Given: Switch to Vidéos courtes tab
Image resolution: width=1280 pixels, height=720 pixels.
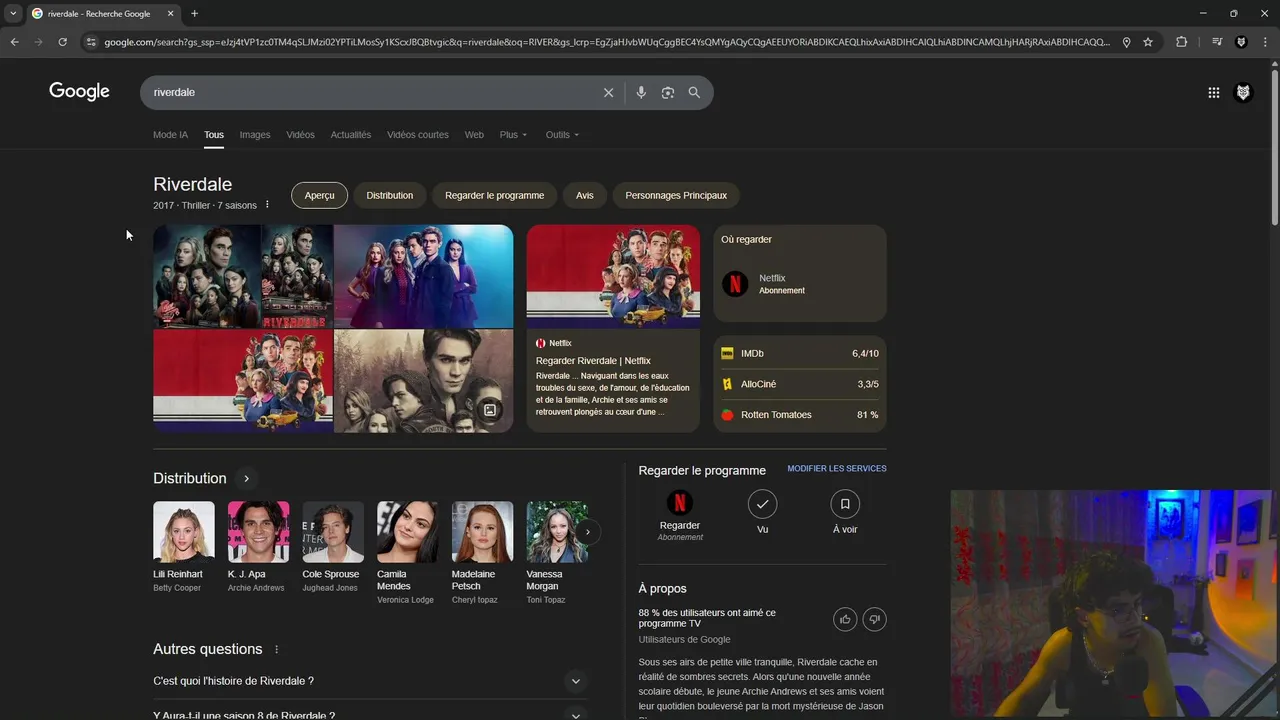Looking at the screenshot, I should tap(418, 135).
